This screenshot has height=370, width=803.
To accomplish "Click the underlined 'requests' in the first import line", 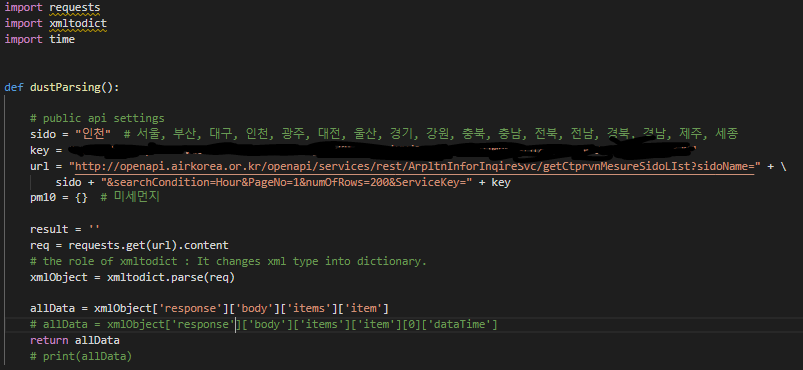I will click(x=75, y=8).
